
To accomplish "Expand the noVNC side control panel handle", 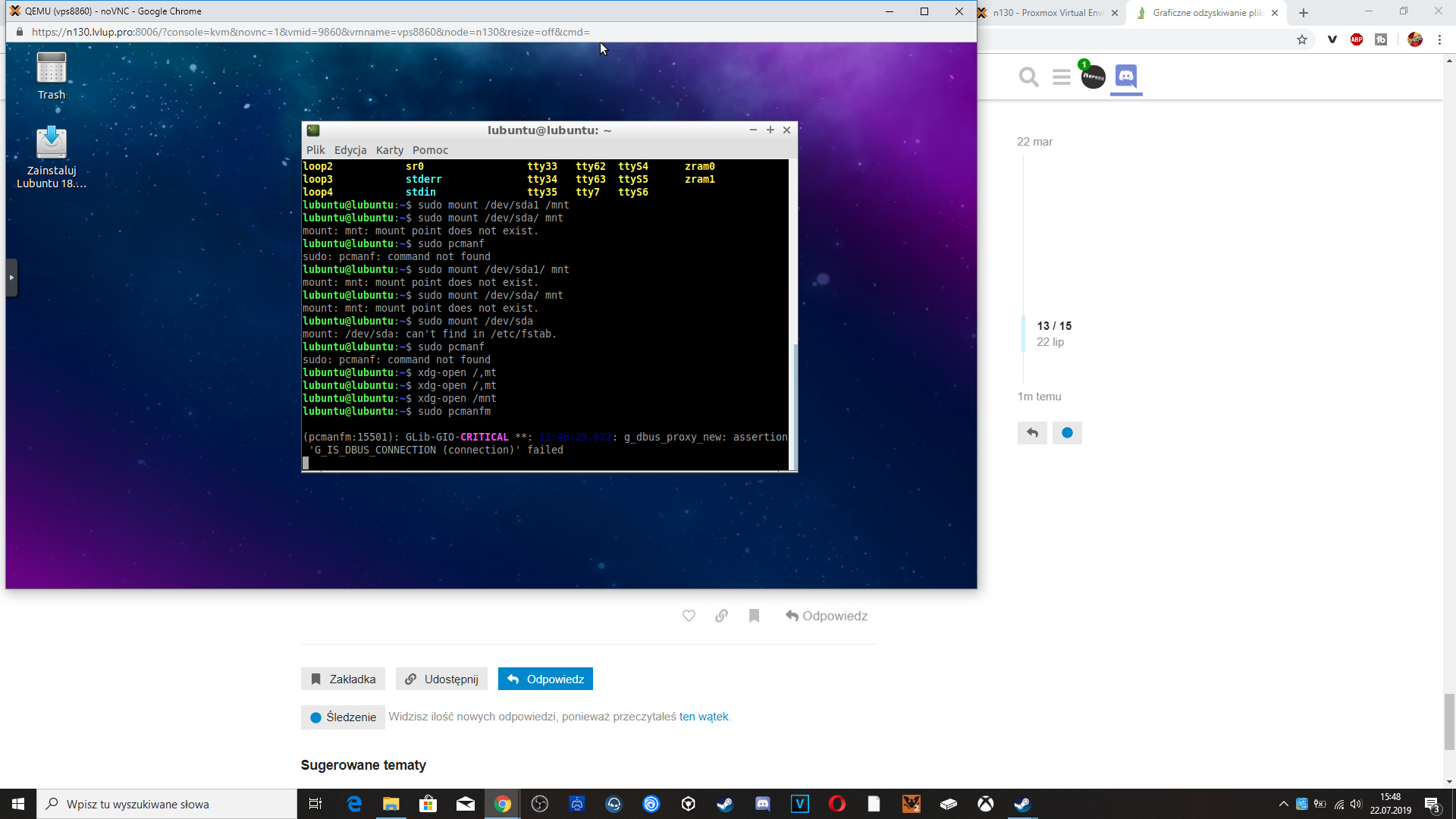I will 11,278.
